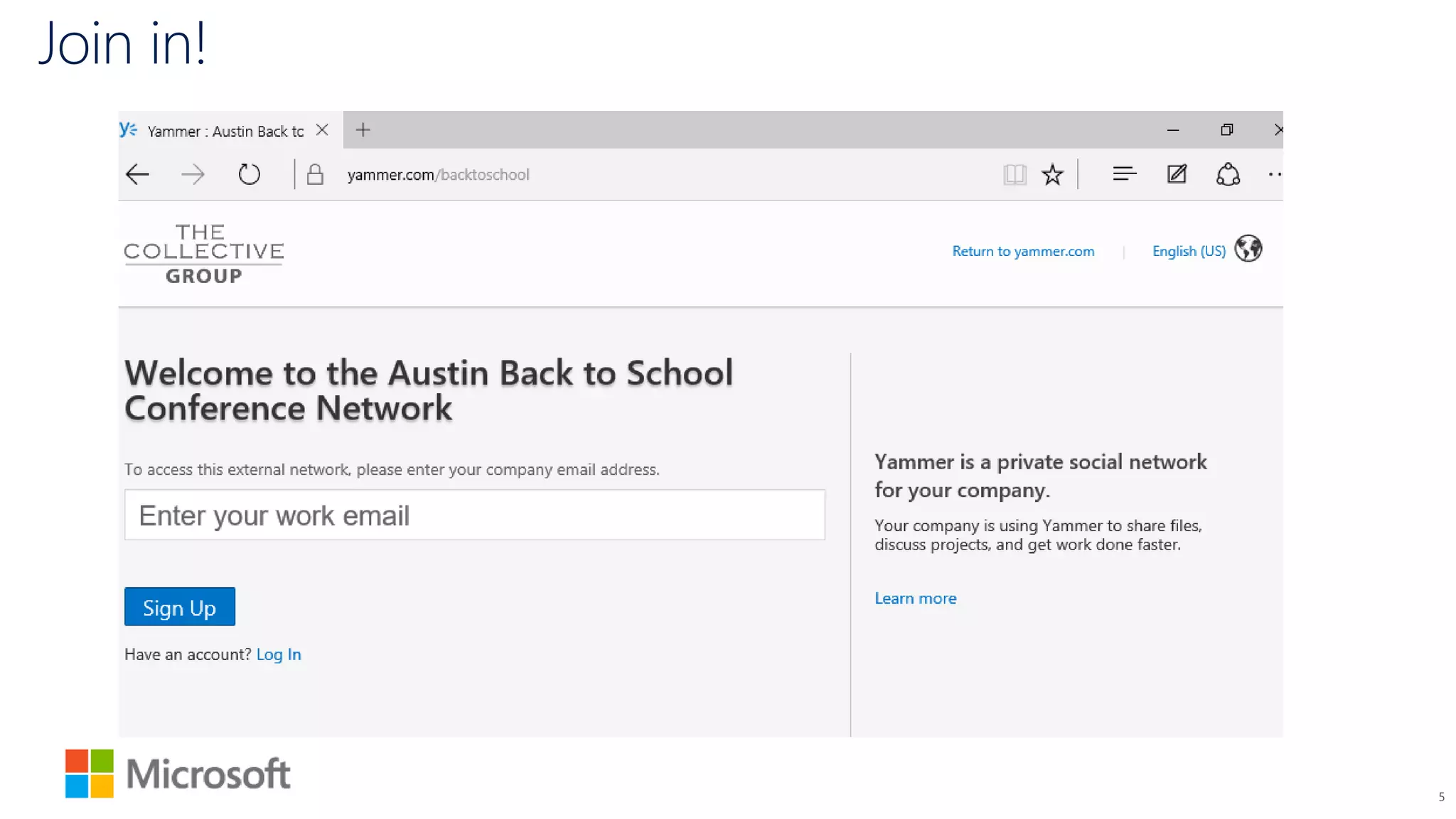Click the browser forward arrow

(193, 174)
